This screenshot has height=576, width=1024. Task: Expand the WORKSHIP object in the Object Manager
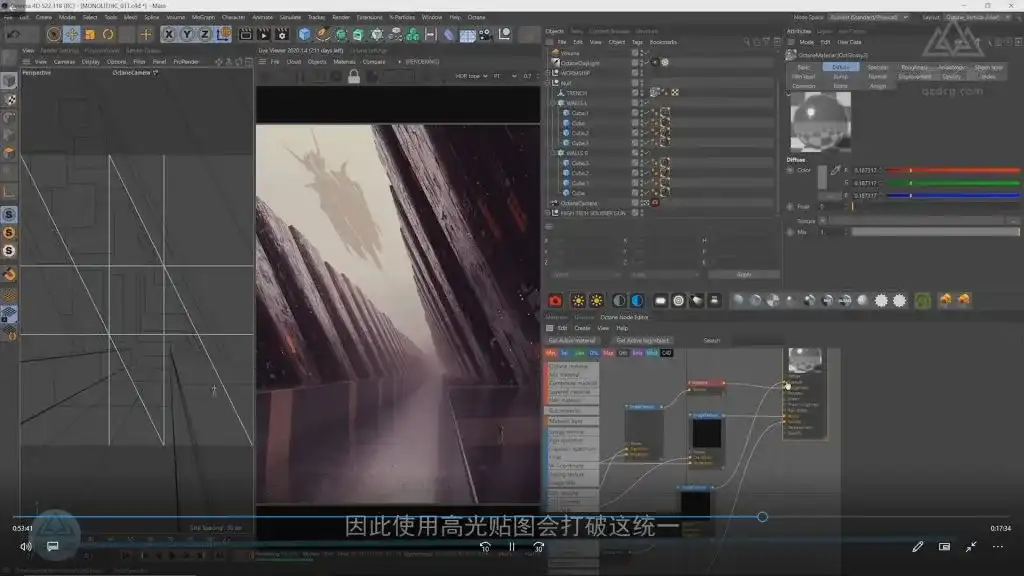(x=548, y=74)
